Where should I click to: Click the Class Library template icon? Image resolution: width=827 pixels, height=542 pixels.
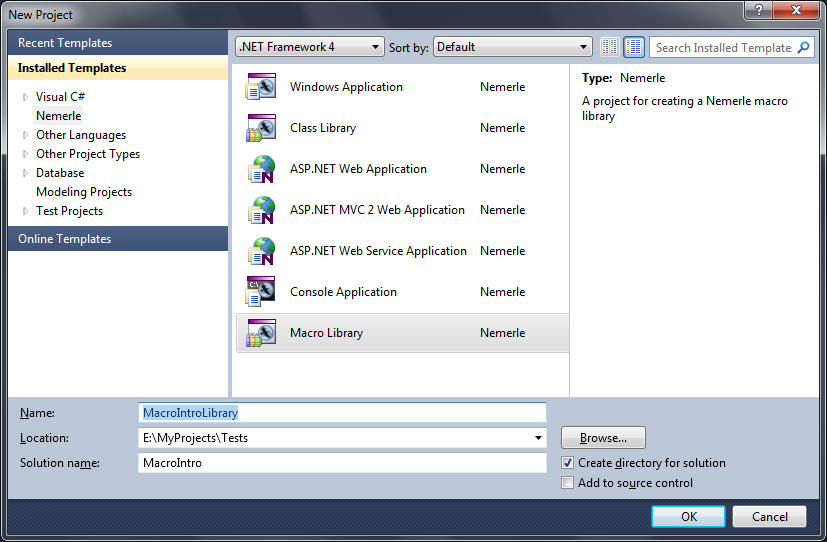260,128
